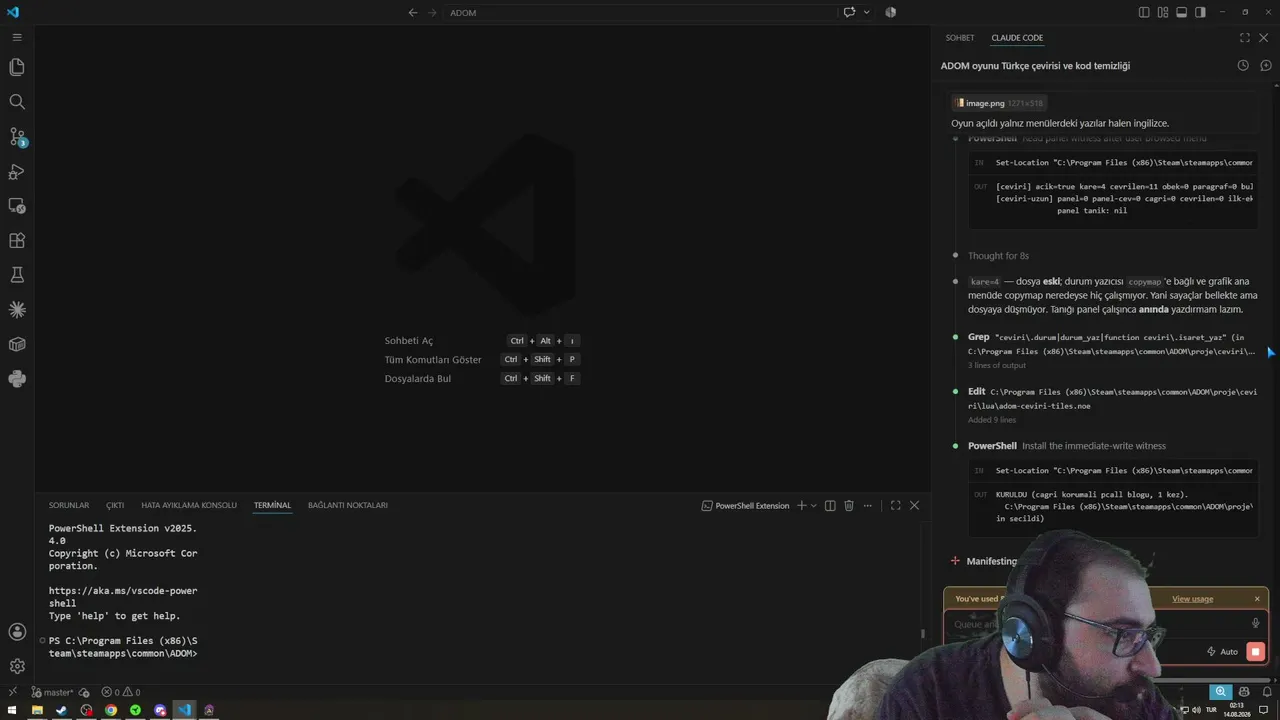Stop the running Claude Code response
The image size is (1280, 720).
[1255, 652]
